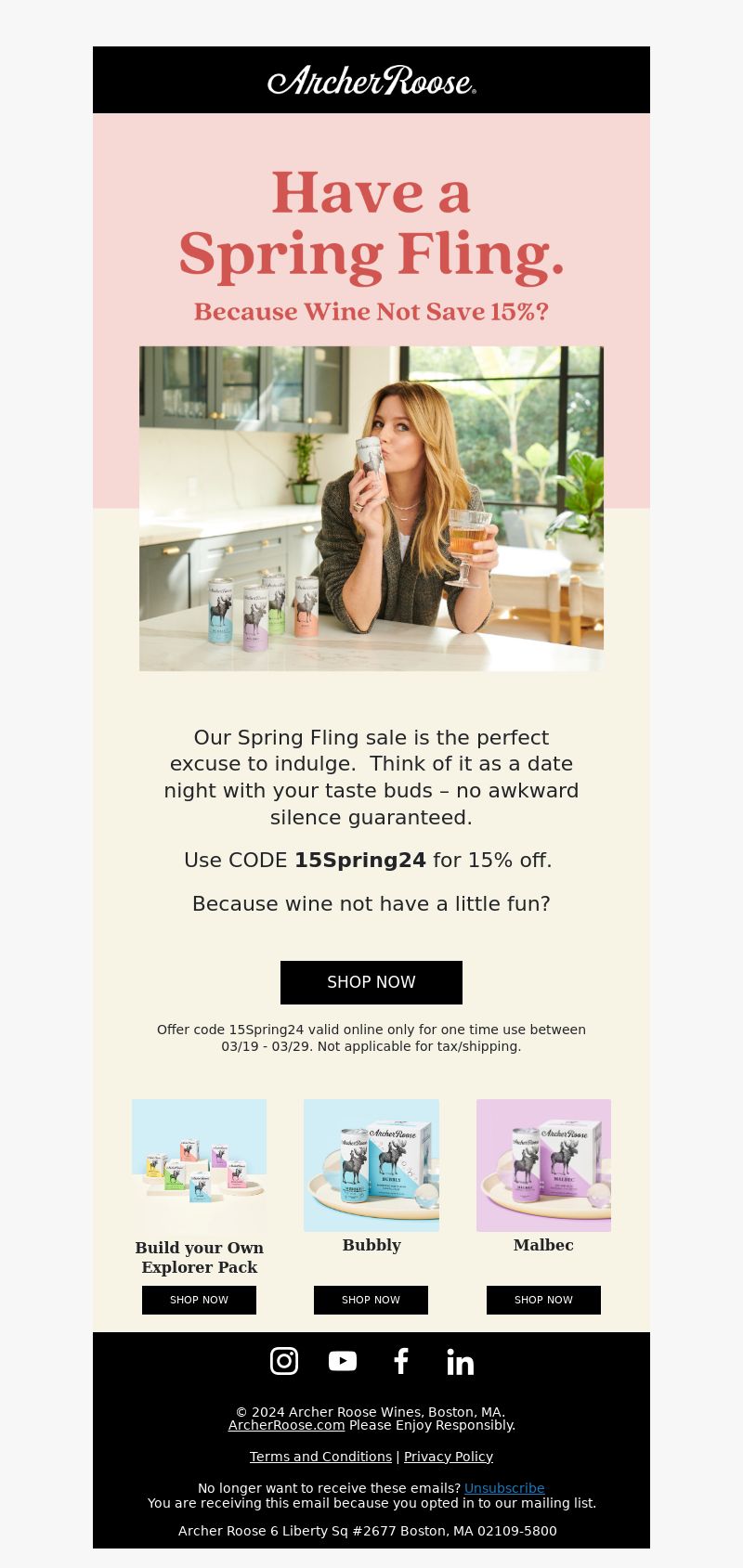This screenshot has width=743, height=1568.
Task: Open the Explorer Pack product thumbnail
Action: pyautogui.click(x=199, y=1166)
